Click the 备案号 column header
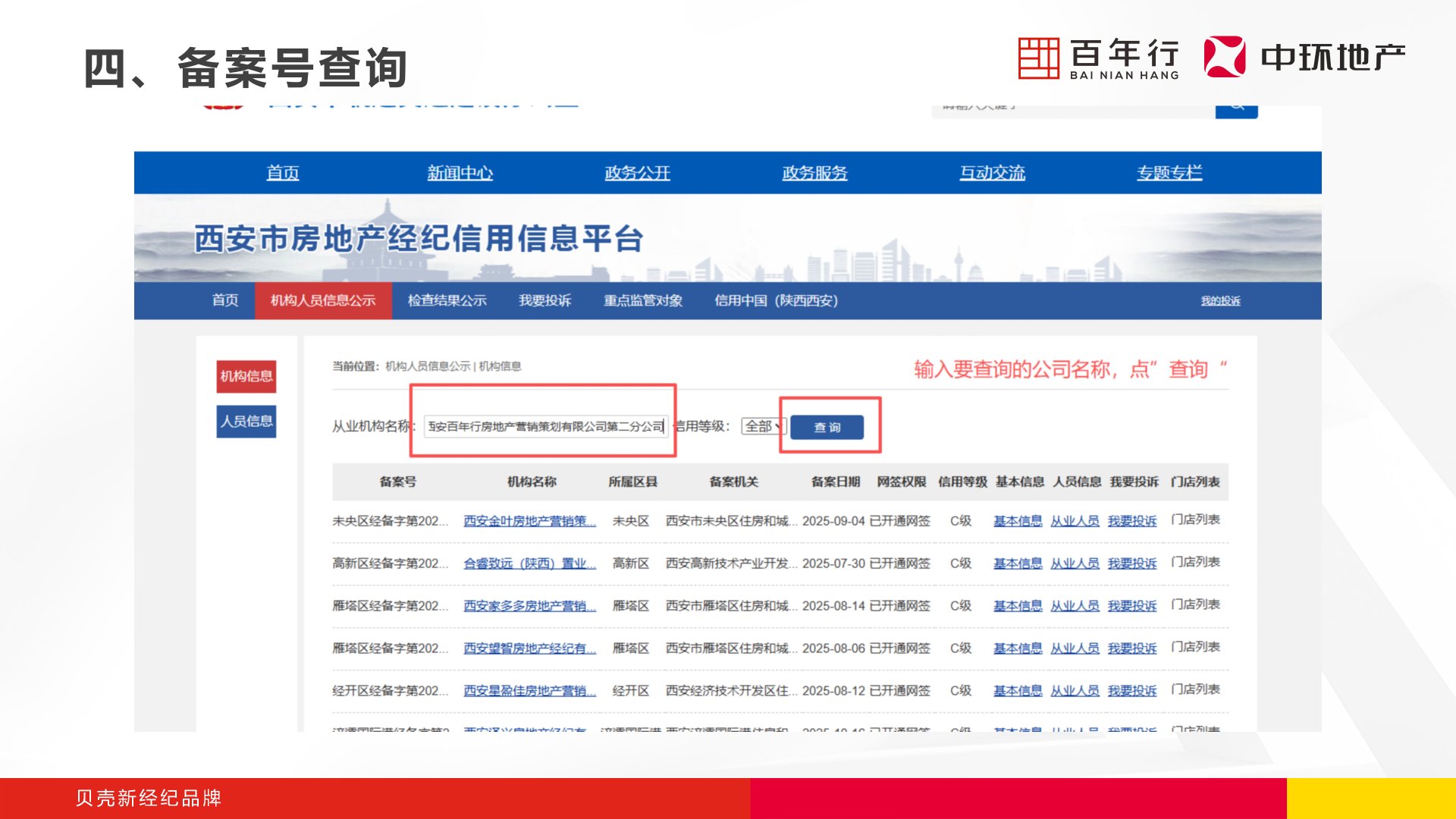 (x=398, y=482)
